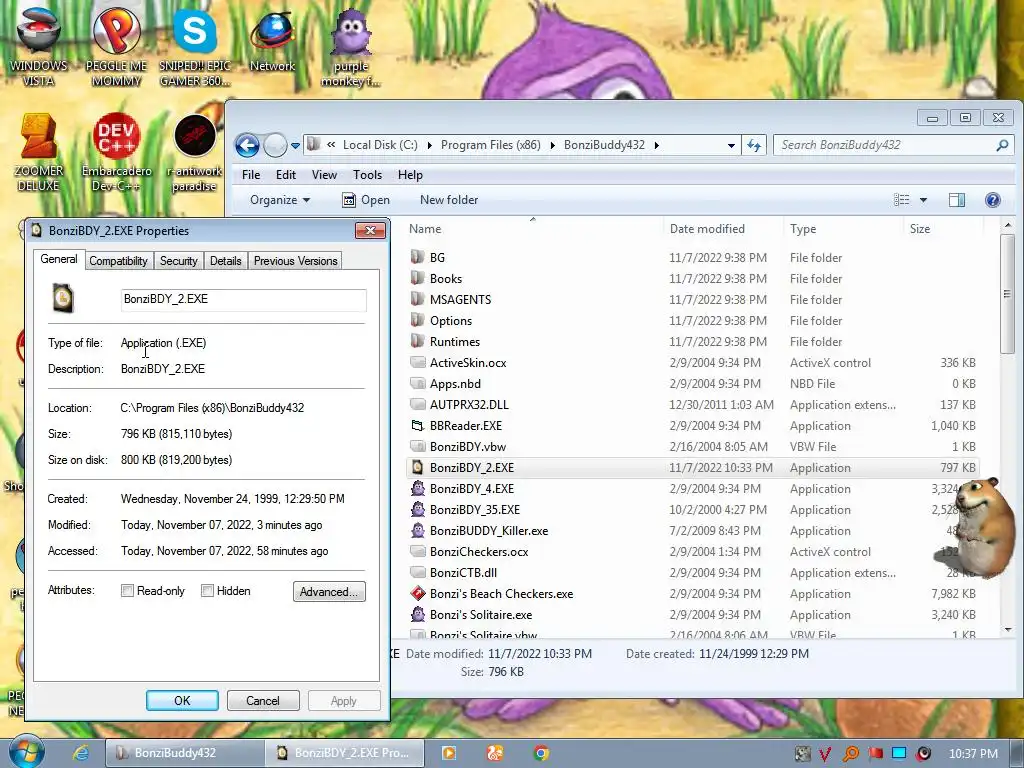1024x768 pixels.
Task: Expand the Organize dropdown menu
Action: (x=280, y=200)
